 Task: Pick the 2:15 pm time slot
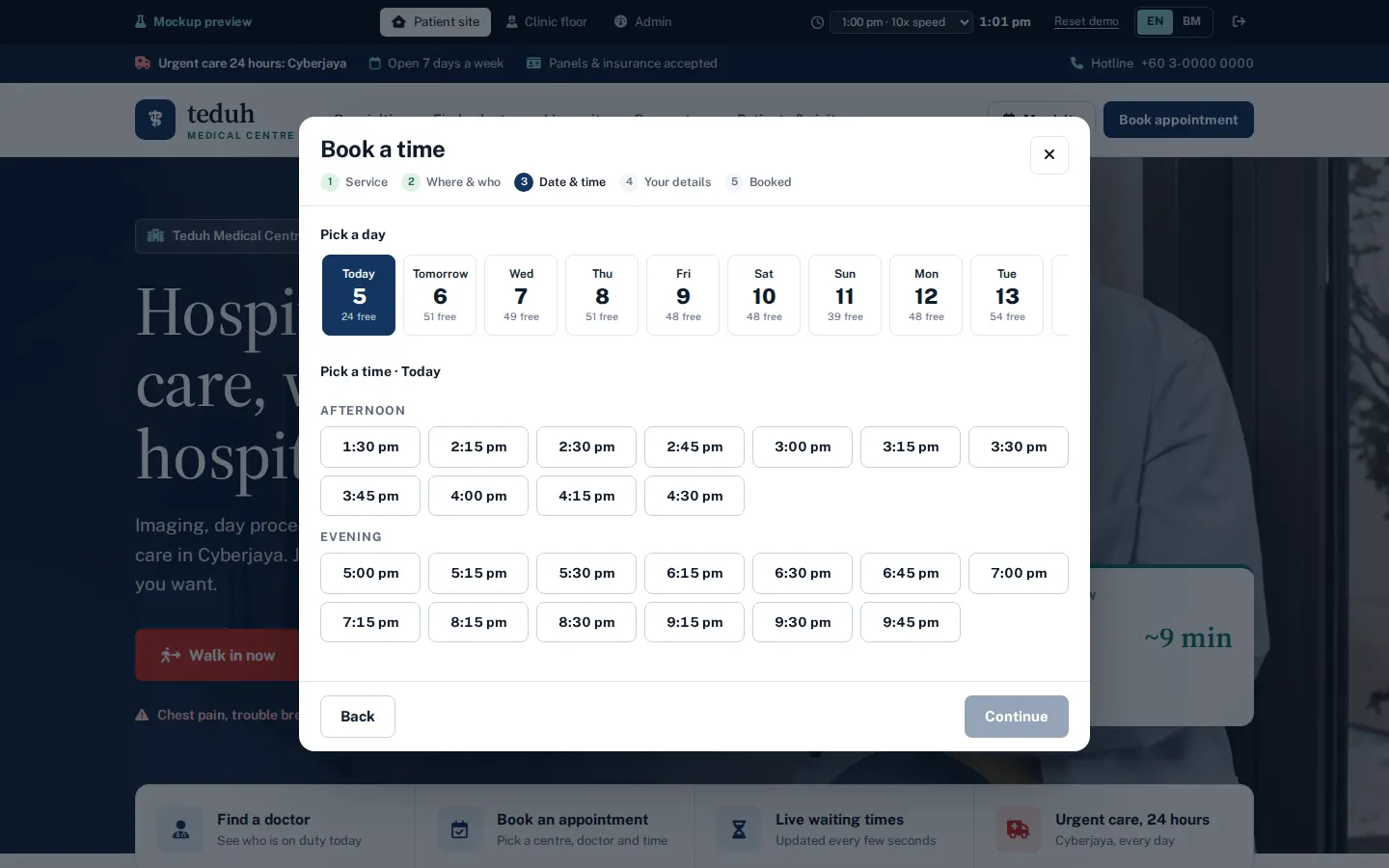478,447
